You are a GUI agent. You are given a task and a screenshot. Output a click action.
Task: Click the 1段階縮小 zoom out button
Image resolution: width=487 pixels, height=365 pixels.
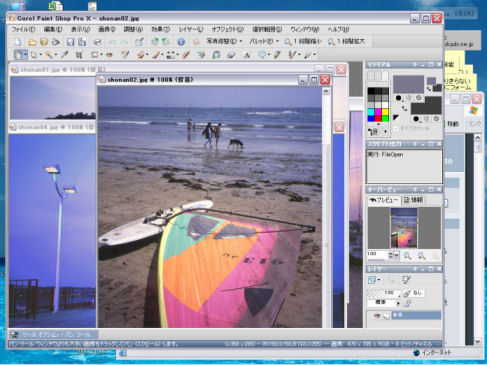[x=303, y=41]
